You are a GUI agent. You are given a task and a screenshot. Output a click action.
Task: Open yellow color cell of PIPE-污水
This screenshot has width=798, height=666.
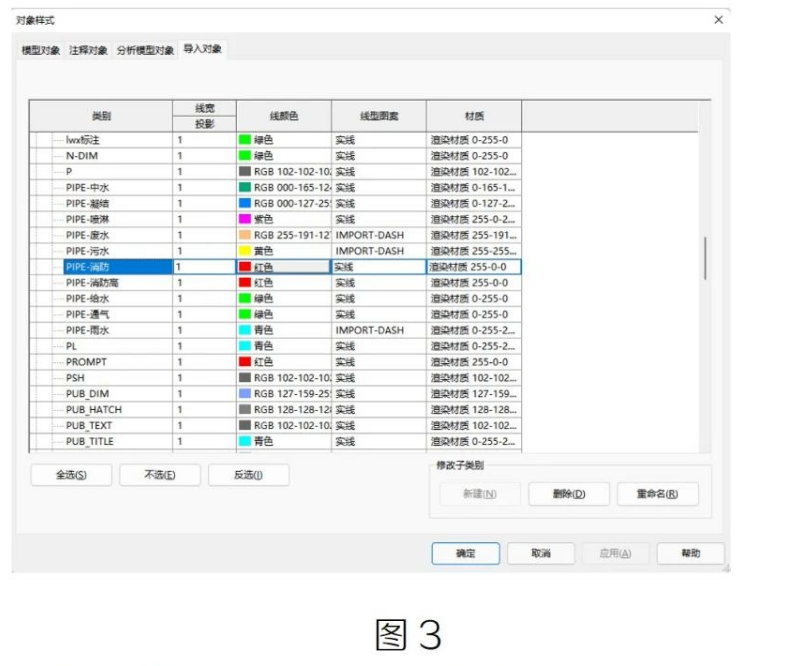(284, 251)
